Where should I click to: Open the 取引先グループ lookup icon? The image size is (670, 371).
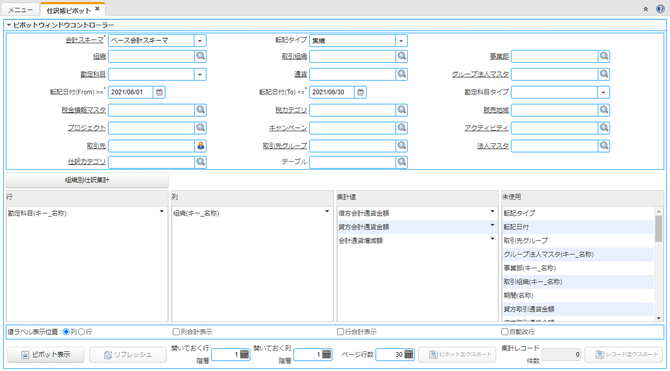tap(402, 146)
